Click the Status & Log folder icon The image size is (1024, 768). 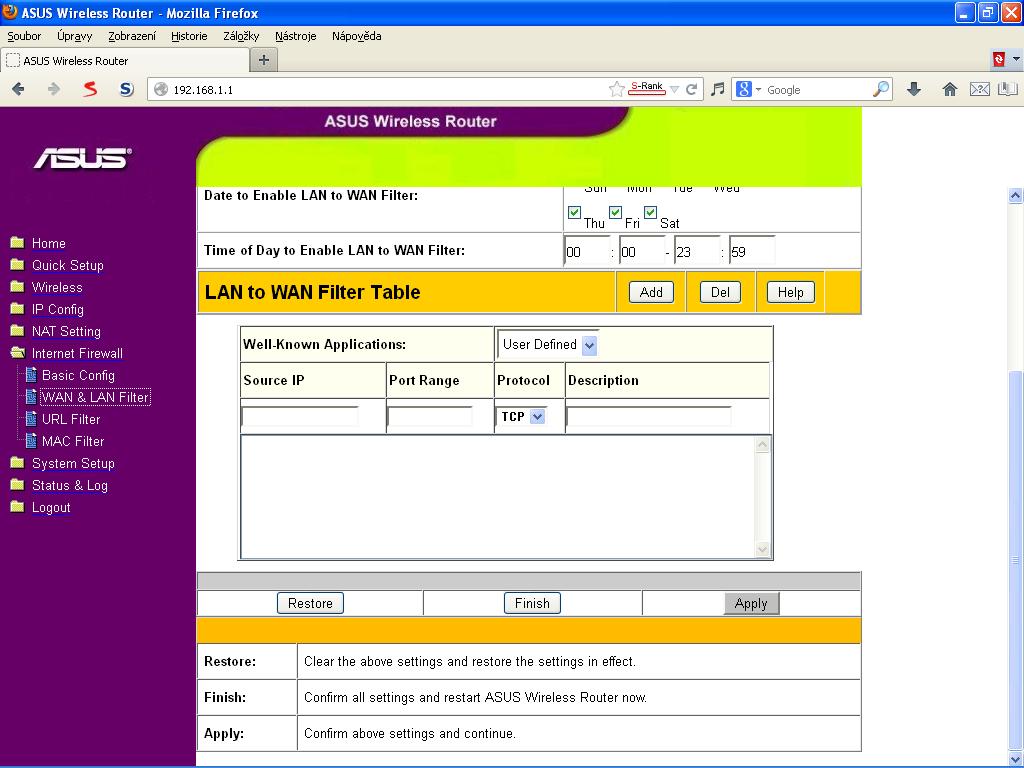click(18, 485)
